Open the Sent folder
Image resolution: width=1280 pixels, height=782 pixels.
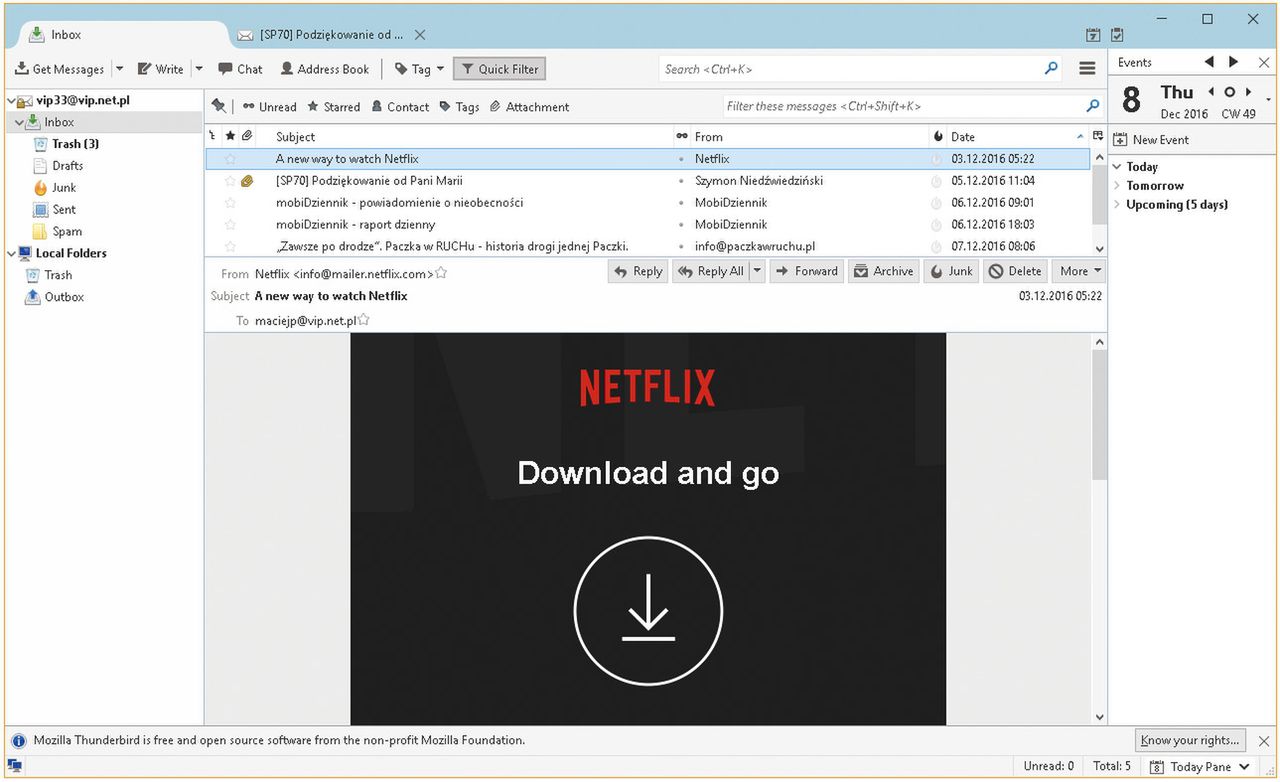[x=64, y=210]
